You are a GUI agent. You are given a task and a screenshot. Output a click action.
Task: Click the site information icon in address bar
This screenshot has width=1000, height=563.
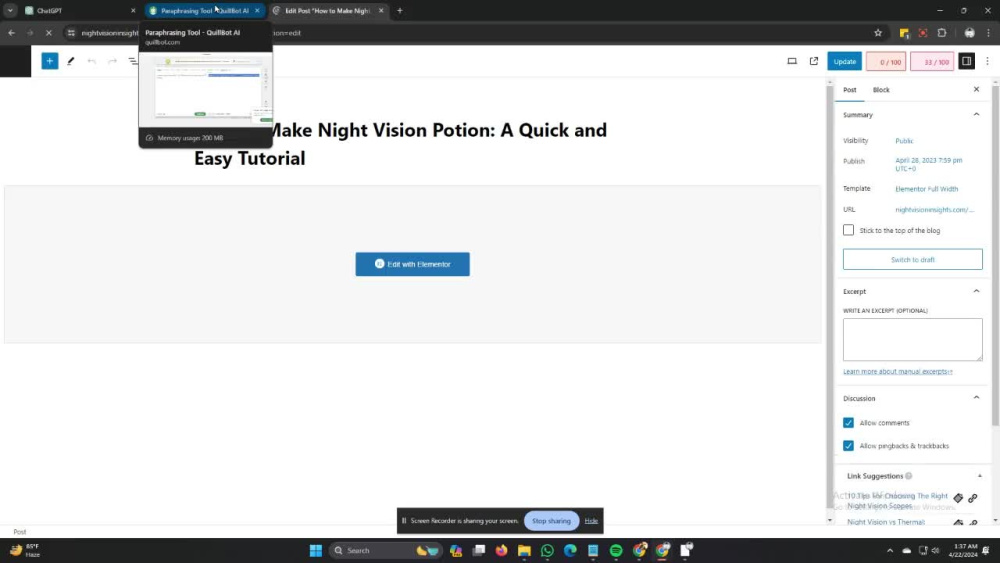(71, 33)
